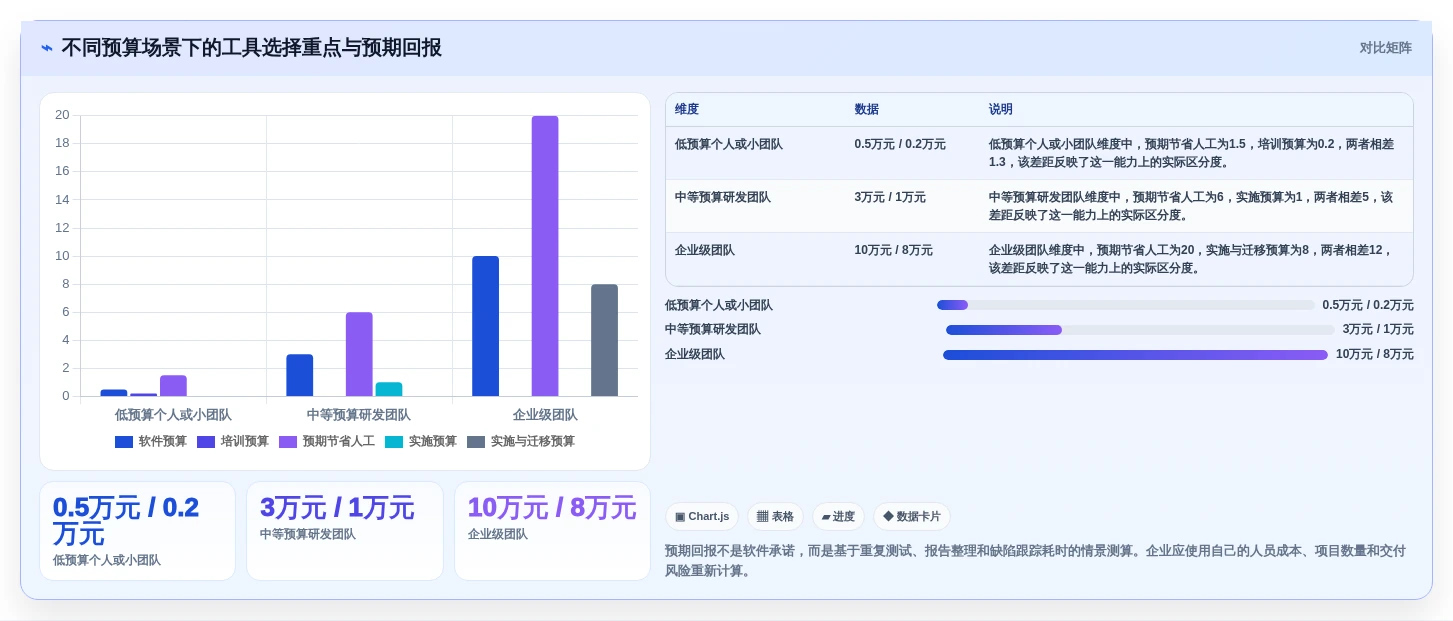1453x621 pixels.
Task: Click the purple bar for 中等预算研发团队
Action: (x=359, y=354)
